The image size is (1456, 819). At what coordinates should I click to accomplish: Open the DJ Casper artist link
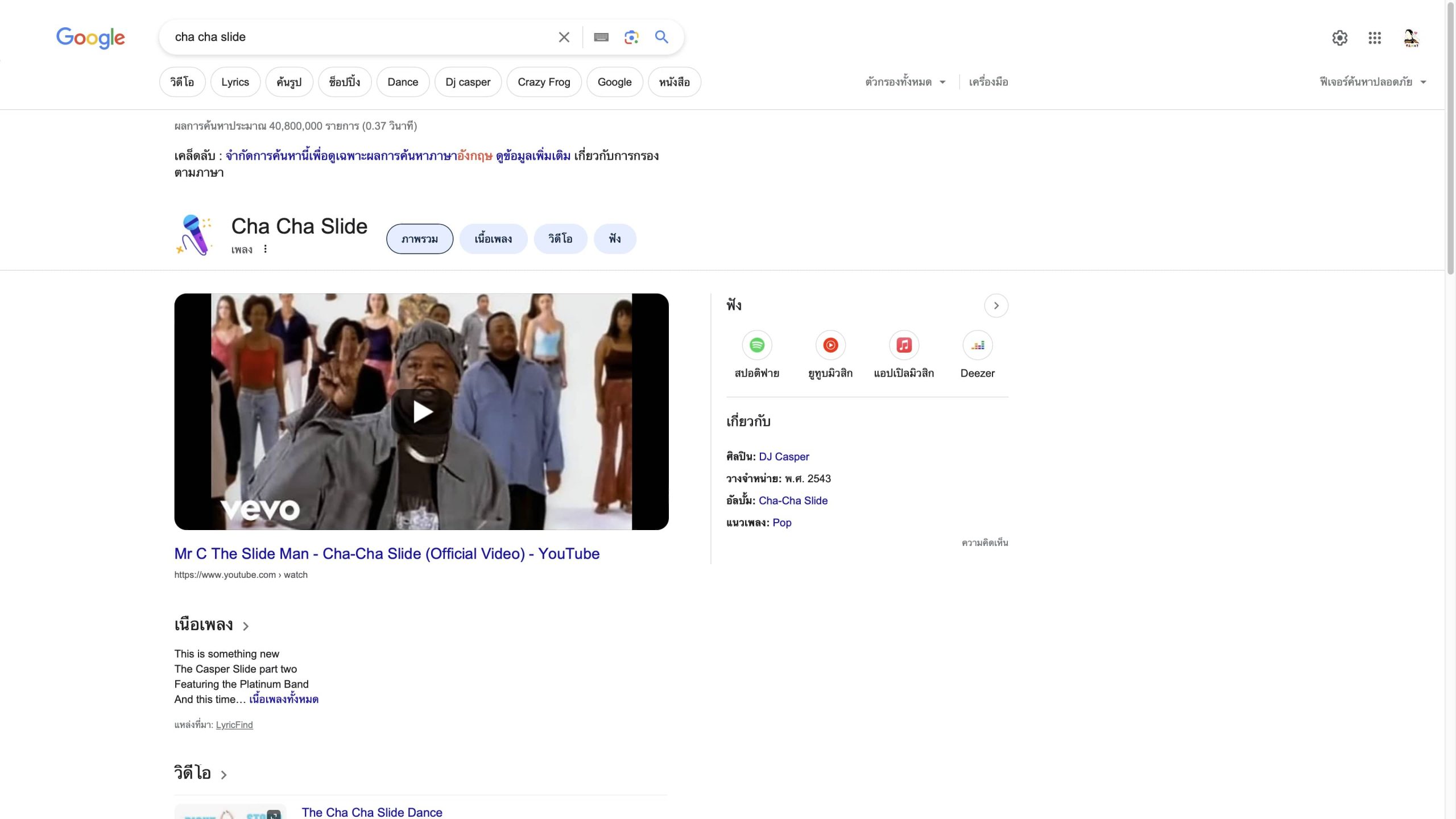point(784,457)
